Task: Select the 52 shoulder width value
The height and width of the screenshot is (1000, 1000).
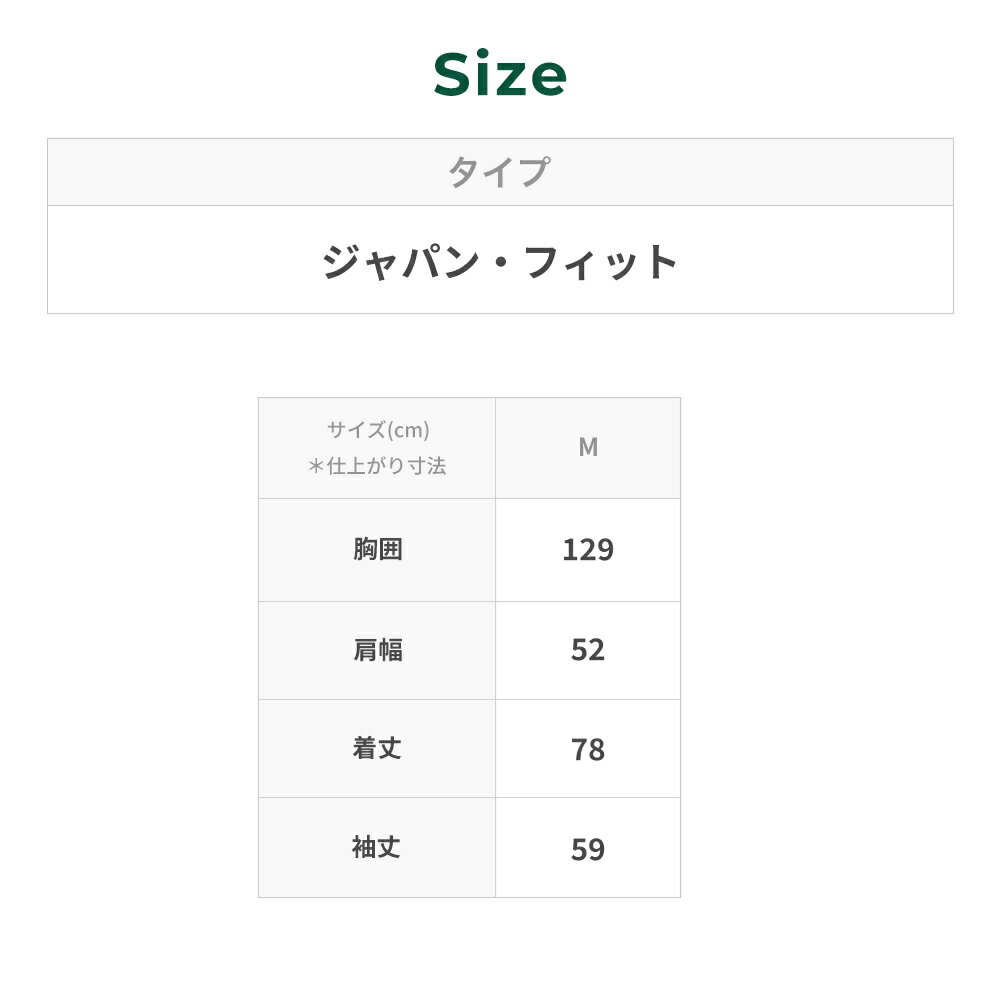Action: (x=588, y=650)
